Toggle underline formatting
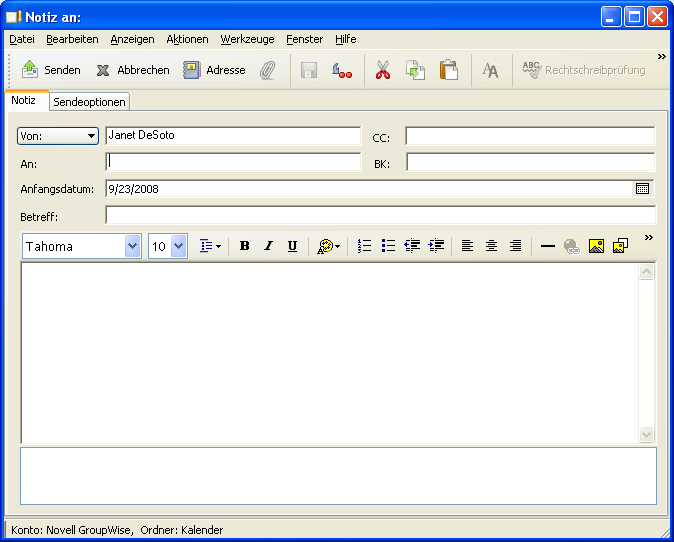This screenshot has width=674, height=542. click(292, 246)
